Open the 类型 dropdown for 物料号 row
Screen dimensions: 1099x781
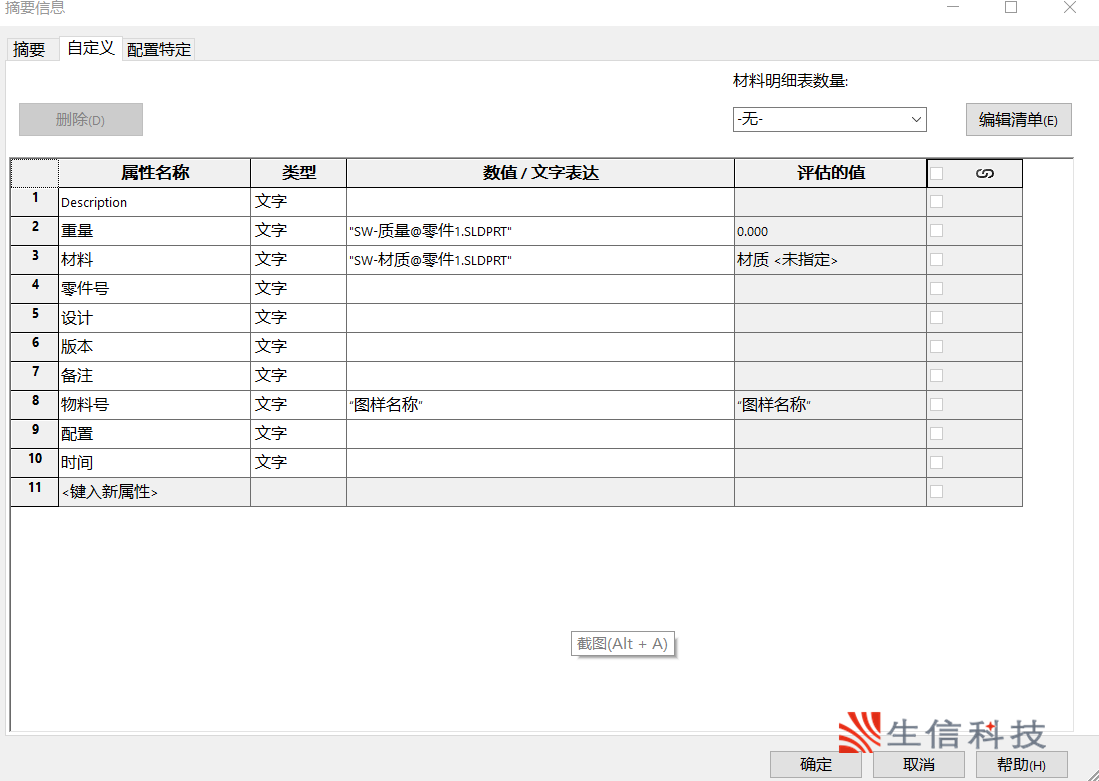(x=297, y=404)
